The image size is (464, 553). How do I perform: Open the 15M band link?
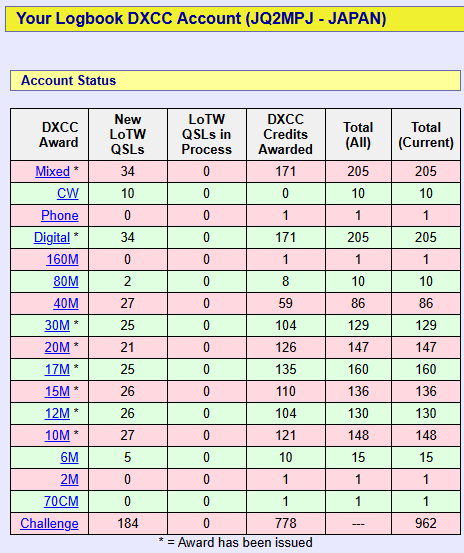(57, 391)
